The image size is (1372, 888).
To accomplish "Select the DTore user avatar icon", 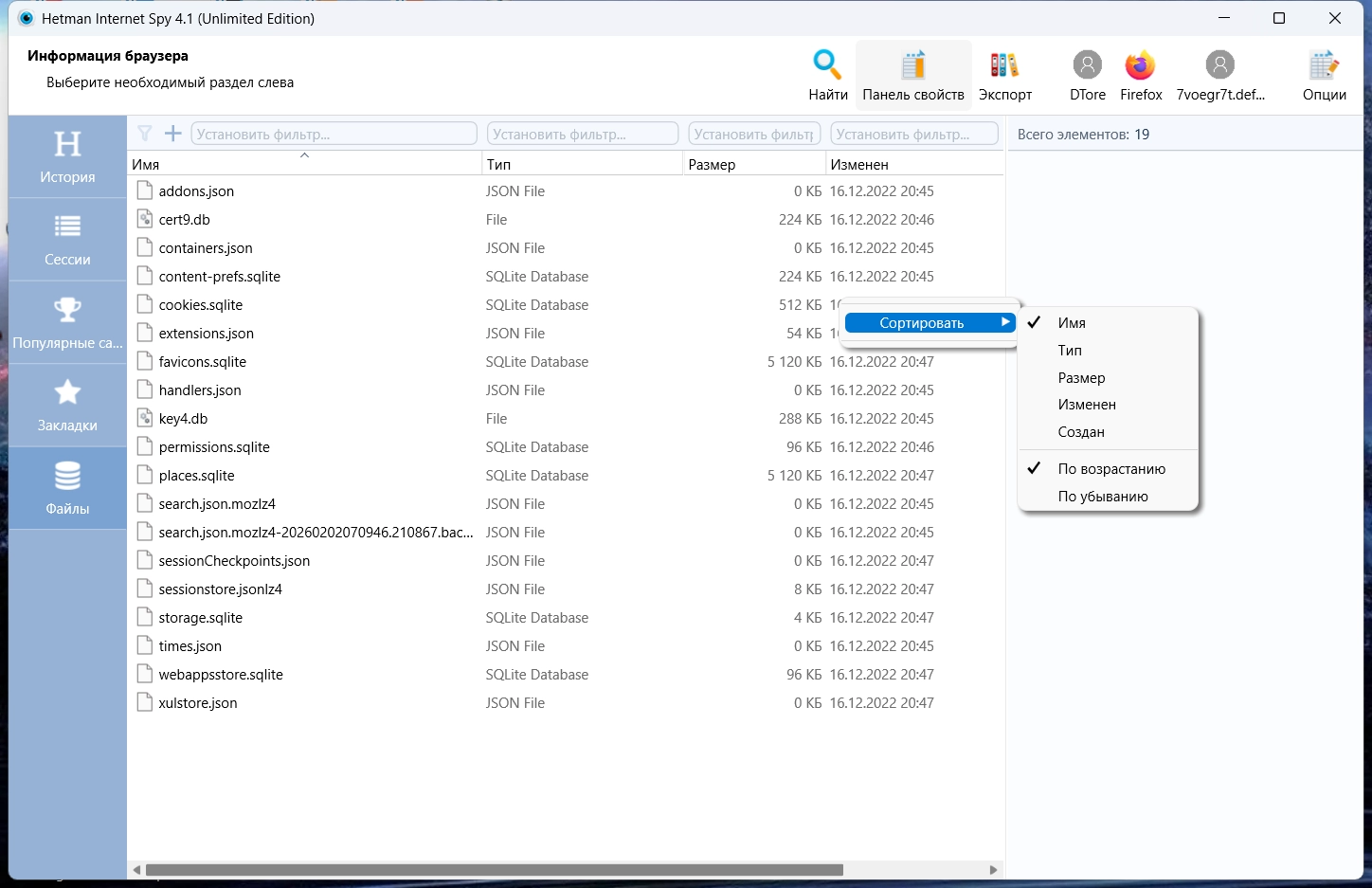I will click(x=1087, y=65).
